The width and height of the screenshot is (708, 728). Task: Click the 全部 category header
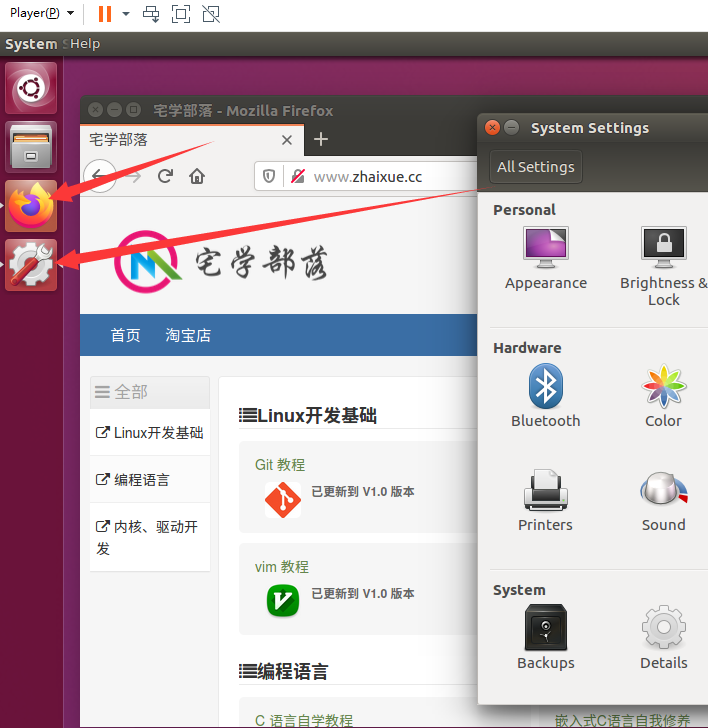tap(150, 392)
